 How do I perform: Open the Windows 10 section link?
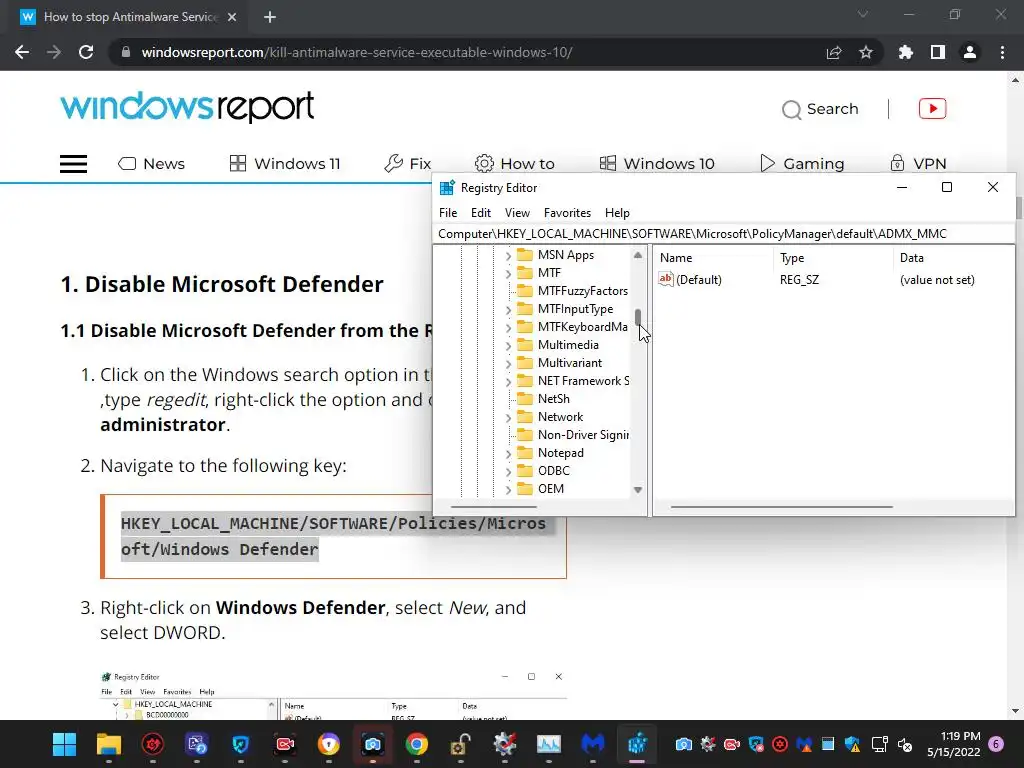pyautogui.click(x=657, y=163)
